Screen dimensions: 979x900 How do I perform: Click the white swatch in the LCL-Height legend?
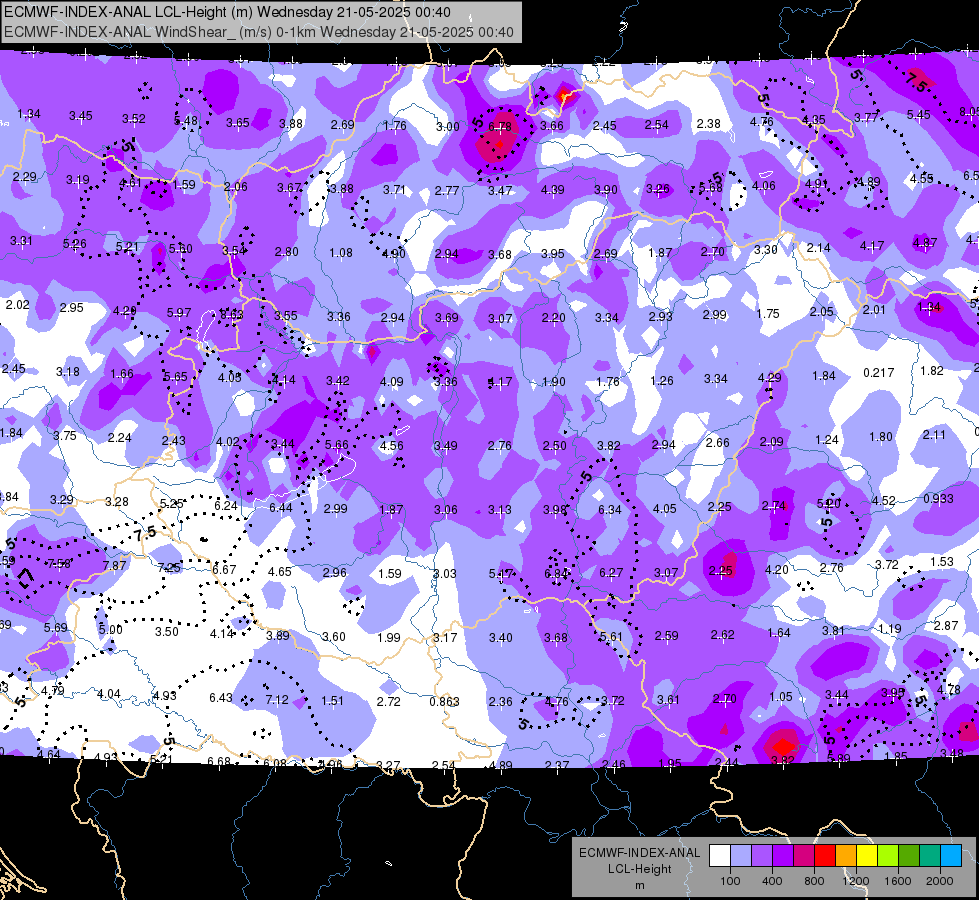click(720, 856)
